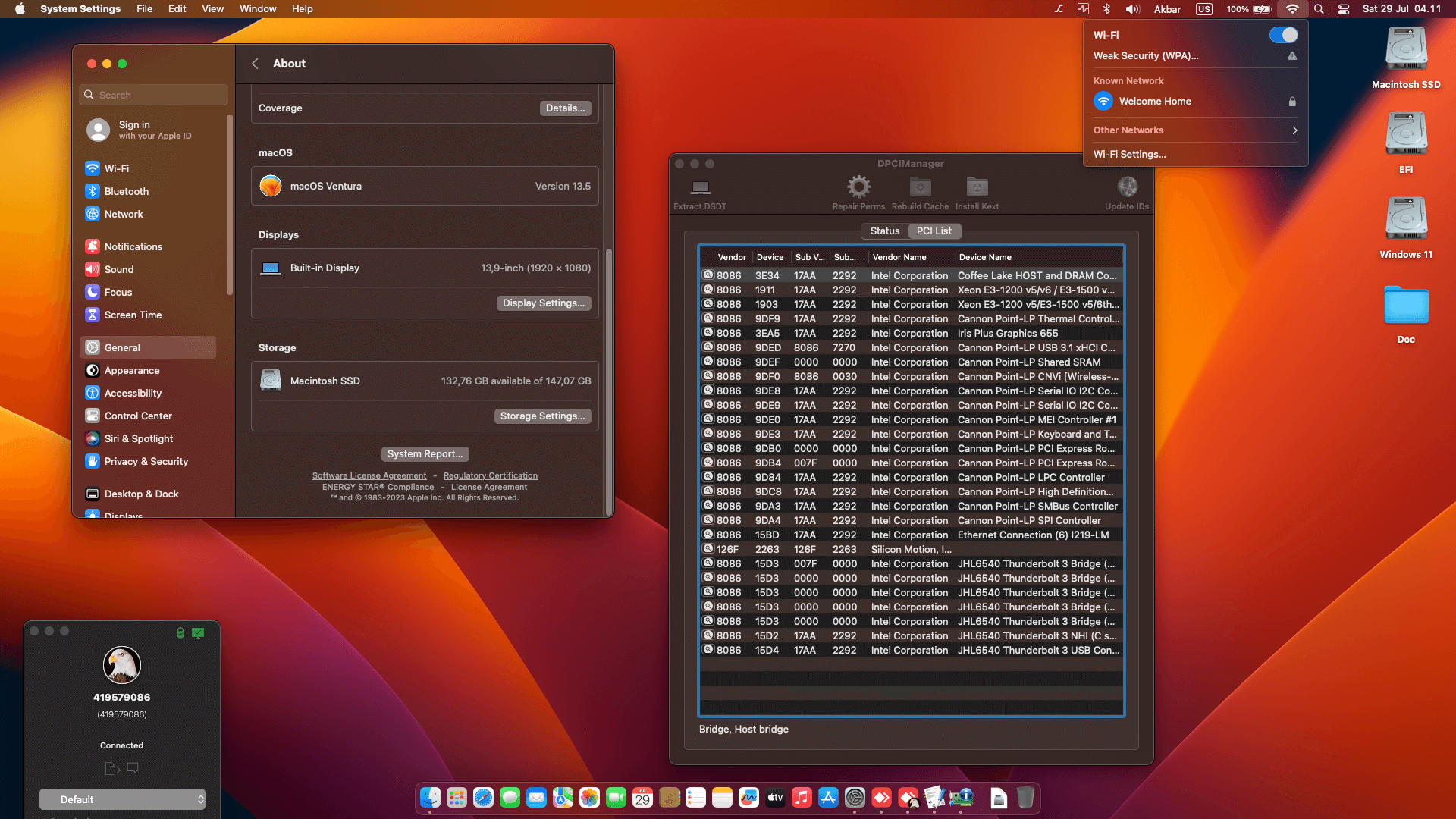Viewport: 1456px width, 819px height.
Task: Click the Install Kext icon in DPCIManager
Action: click(976, 190)
